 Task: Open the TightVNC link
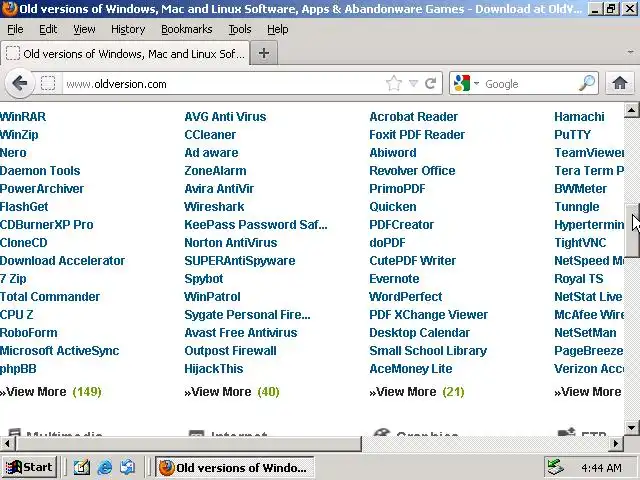click(580, 242)
